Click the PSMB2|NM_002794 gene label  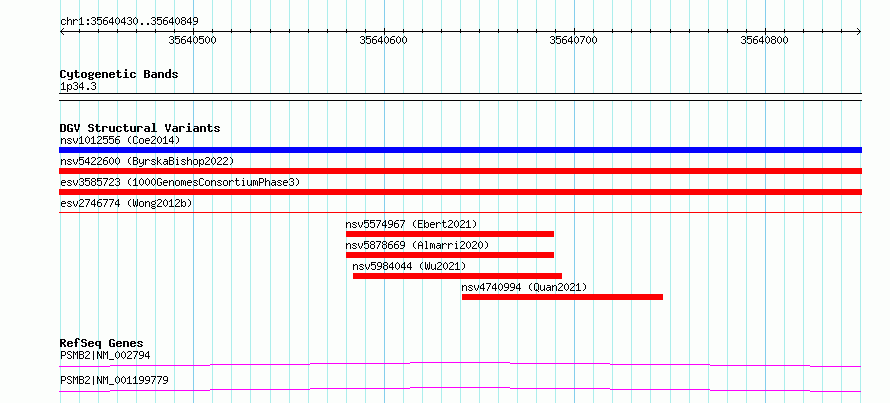coord(105,356)
